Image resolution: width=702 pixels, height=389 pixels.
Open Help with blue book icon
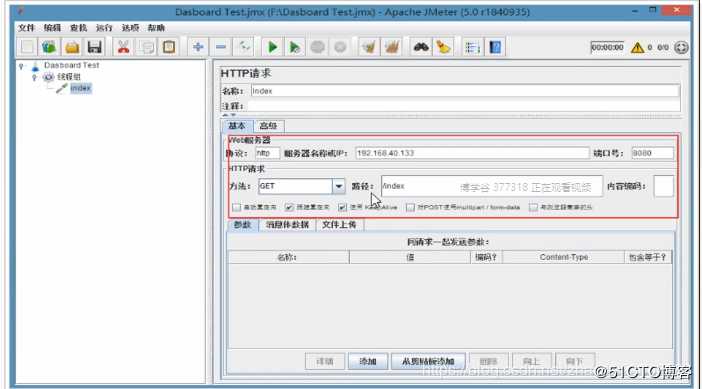pos(495,47)
